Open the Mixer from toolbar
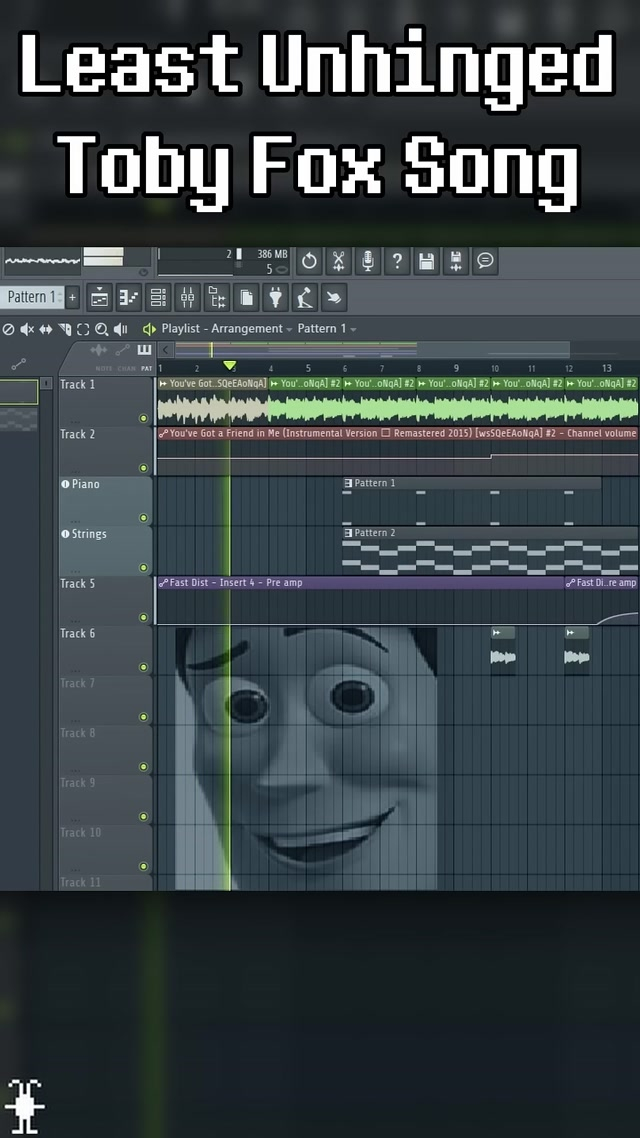This screenshot has width=640, height=1138. [187, 297]
